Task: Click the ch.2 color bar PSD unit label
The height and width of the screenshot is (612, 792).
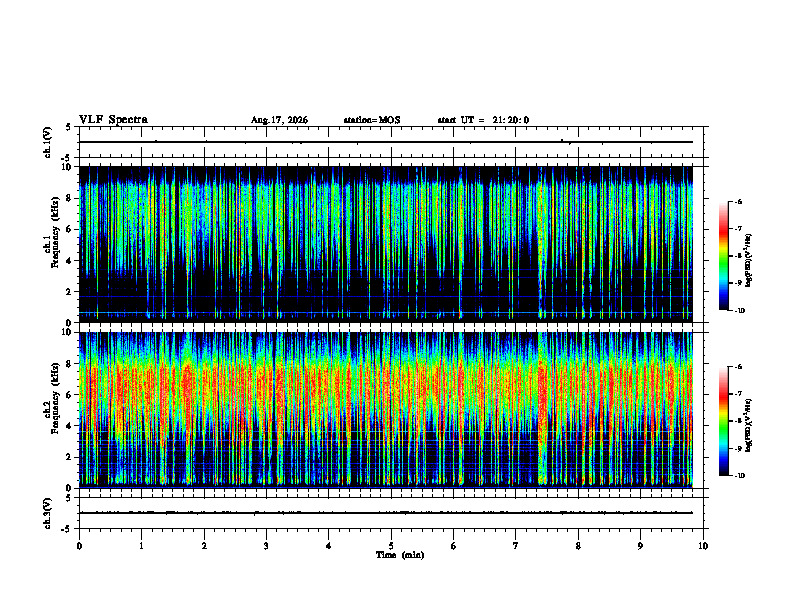Action: 749,425
